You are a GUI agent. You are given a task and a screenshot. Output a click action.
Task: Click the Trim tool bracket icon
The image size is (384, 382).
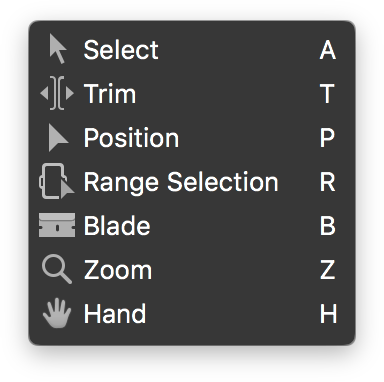point(57,93)
